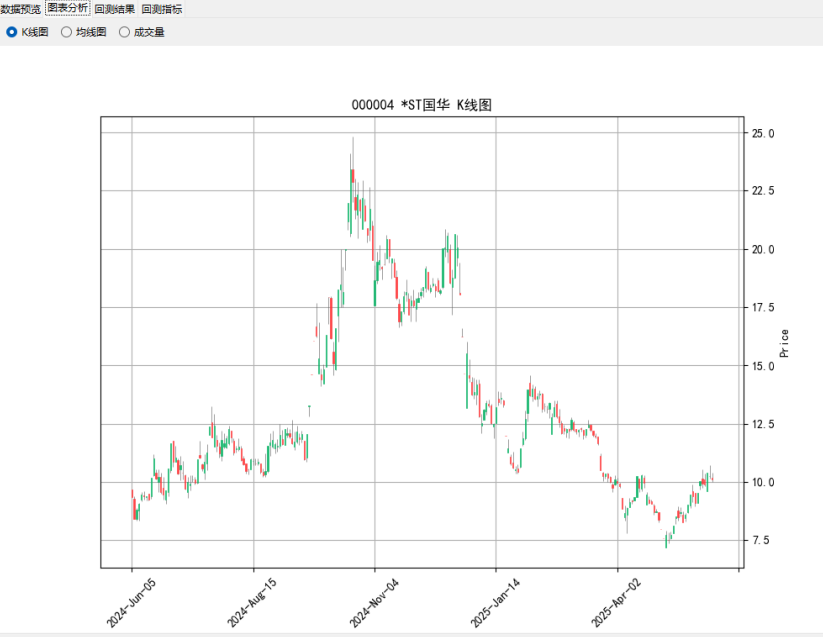
Task: Switch to the 数据预览 tab
Action: [x=21, y=9]
